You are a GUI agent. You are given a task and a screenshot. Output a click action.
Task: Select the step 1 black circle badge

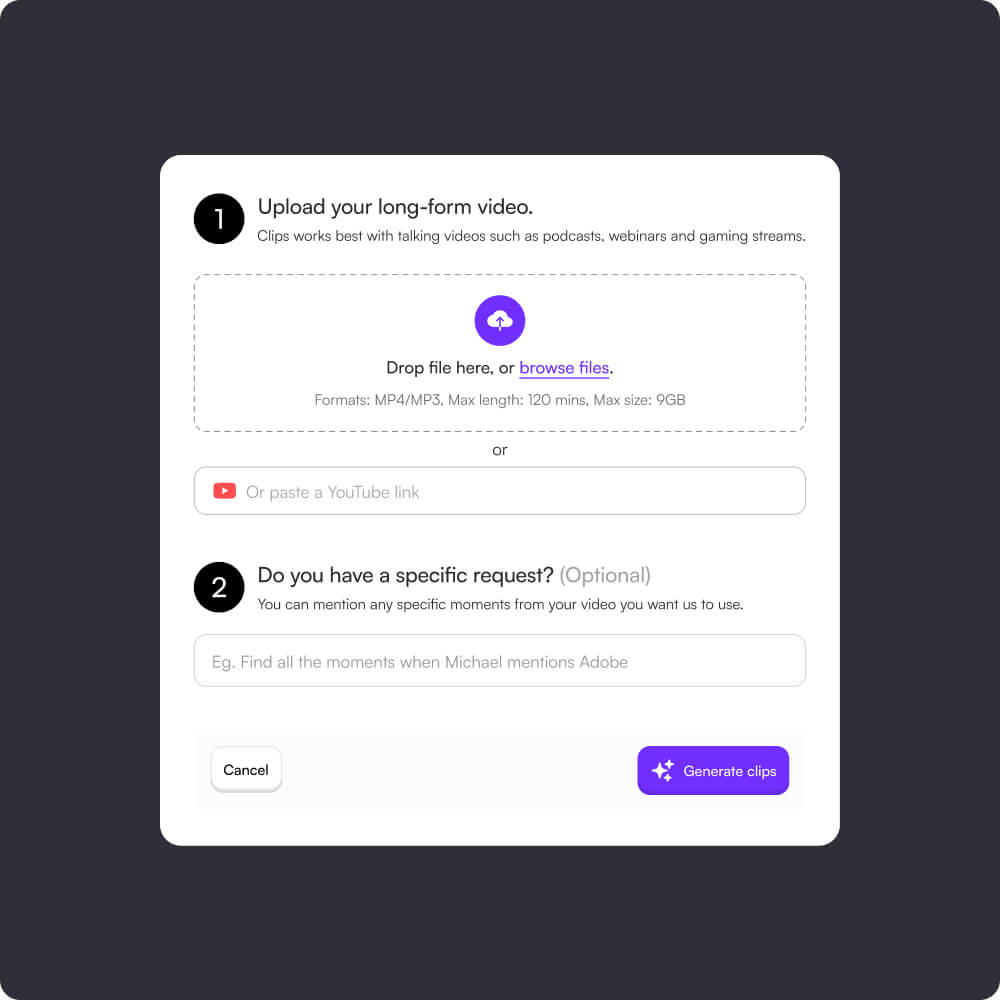pyautogui.click(x=219, y=219)
